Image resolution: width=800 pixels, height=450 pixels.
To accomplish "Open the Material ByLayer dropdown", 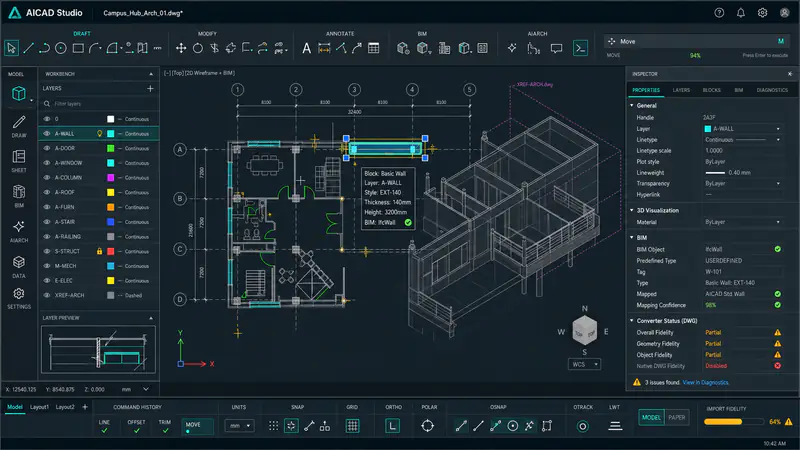I will (742, 222).
